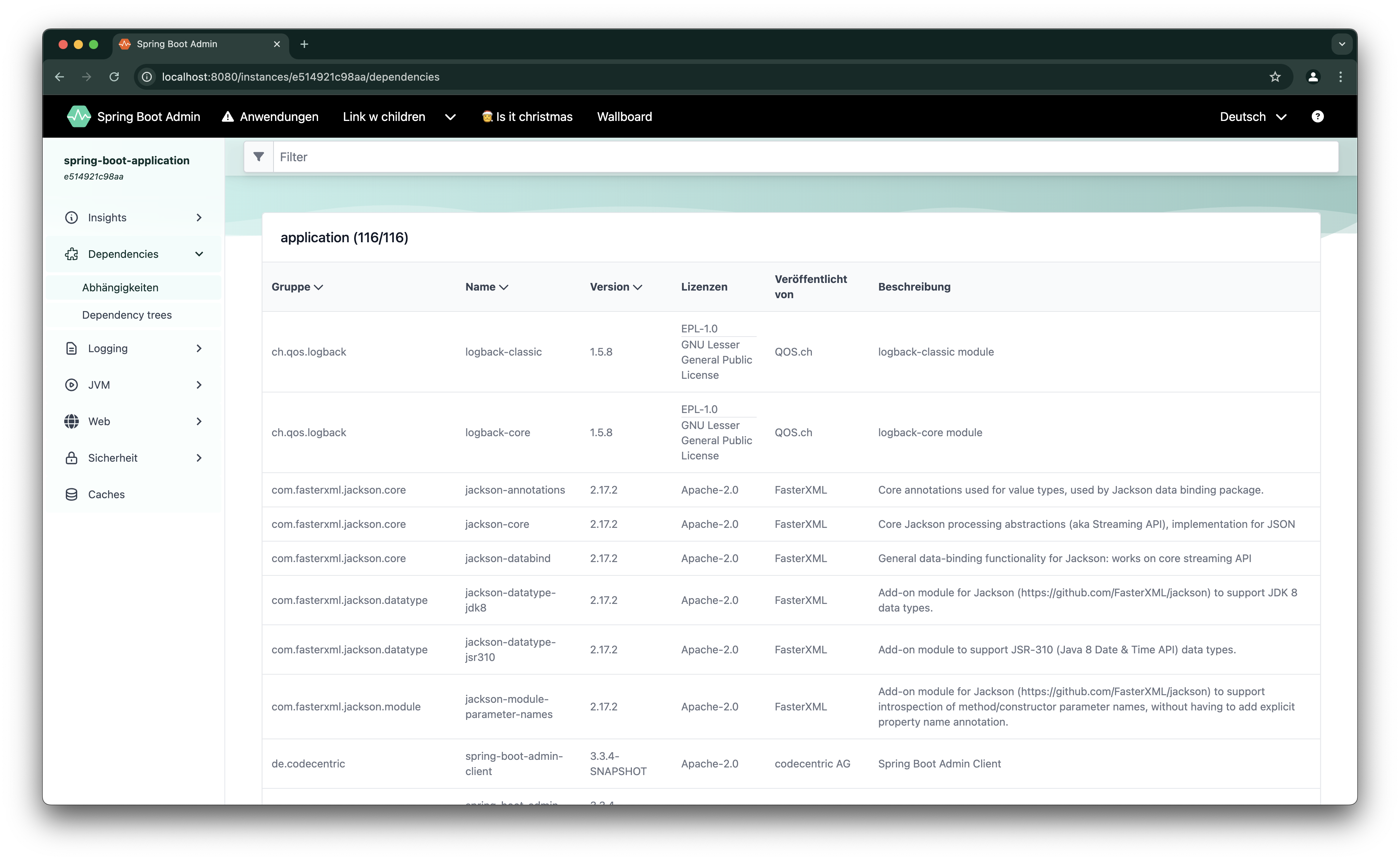
Task: Click the Dependencies puzzle icon
Action: [71, 254]
